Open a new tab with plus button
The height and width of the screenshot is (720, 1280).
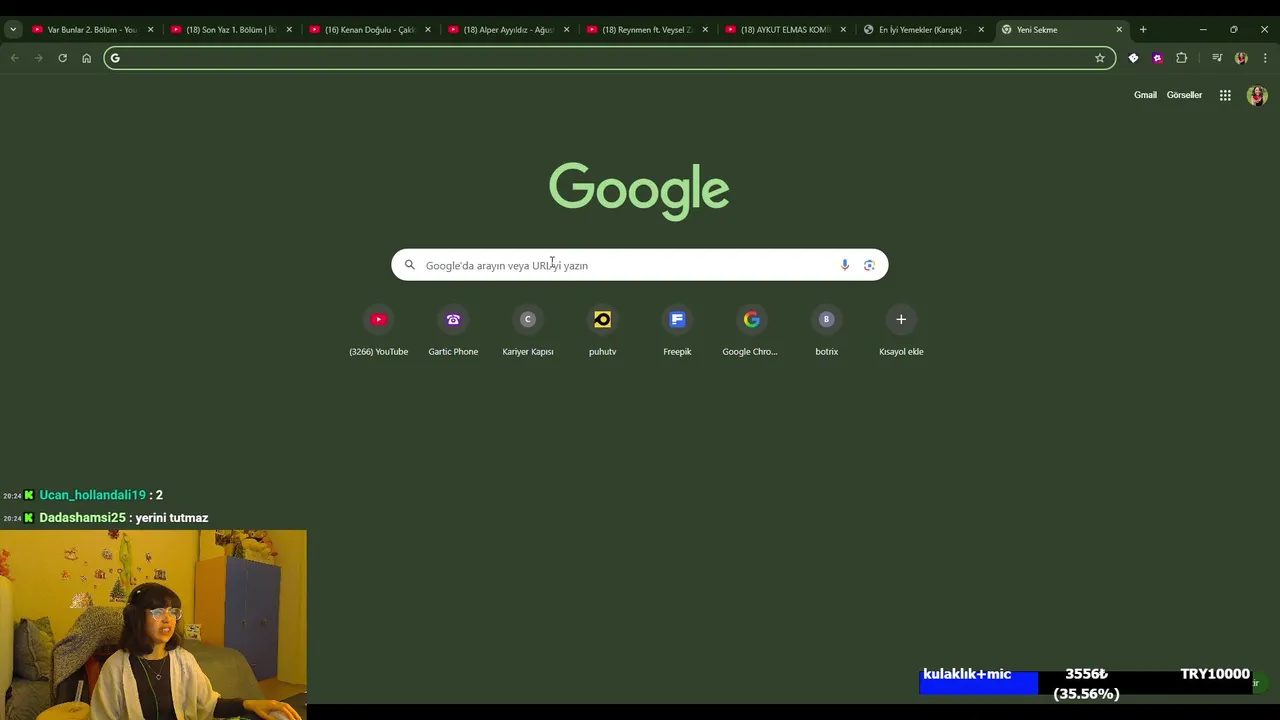click(x=1143, y=30)
